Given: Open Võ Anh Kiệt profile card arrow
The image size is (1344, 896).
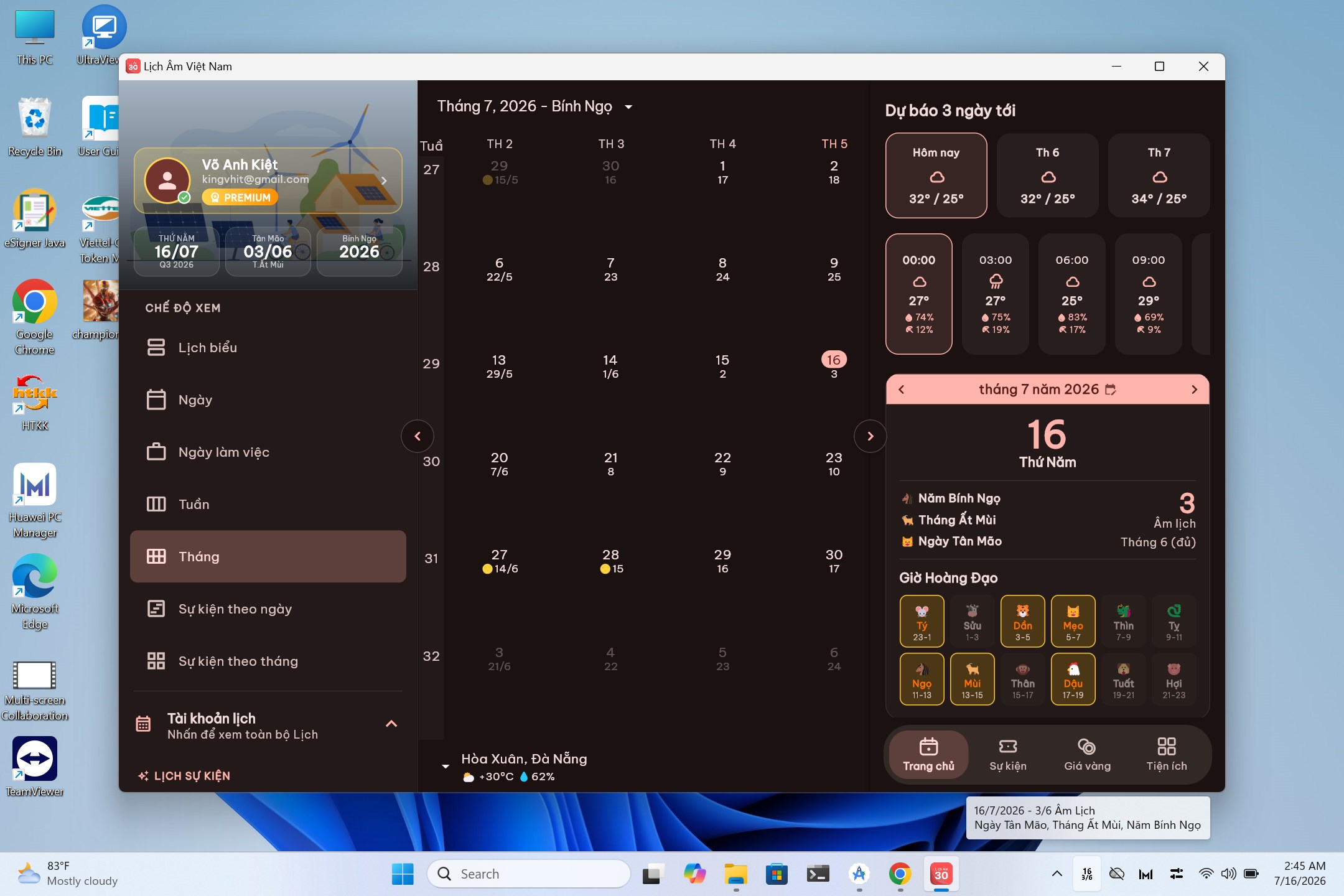Looking at the screenshot, I should [384, 180].
